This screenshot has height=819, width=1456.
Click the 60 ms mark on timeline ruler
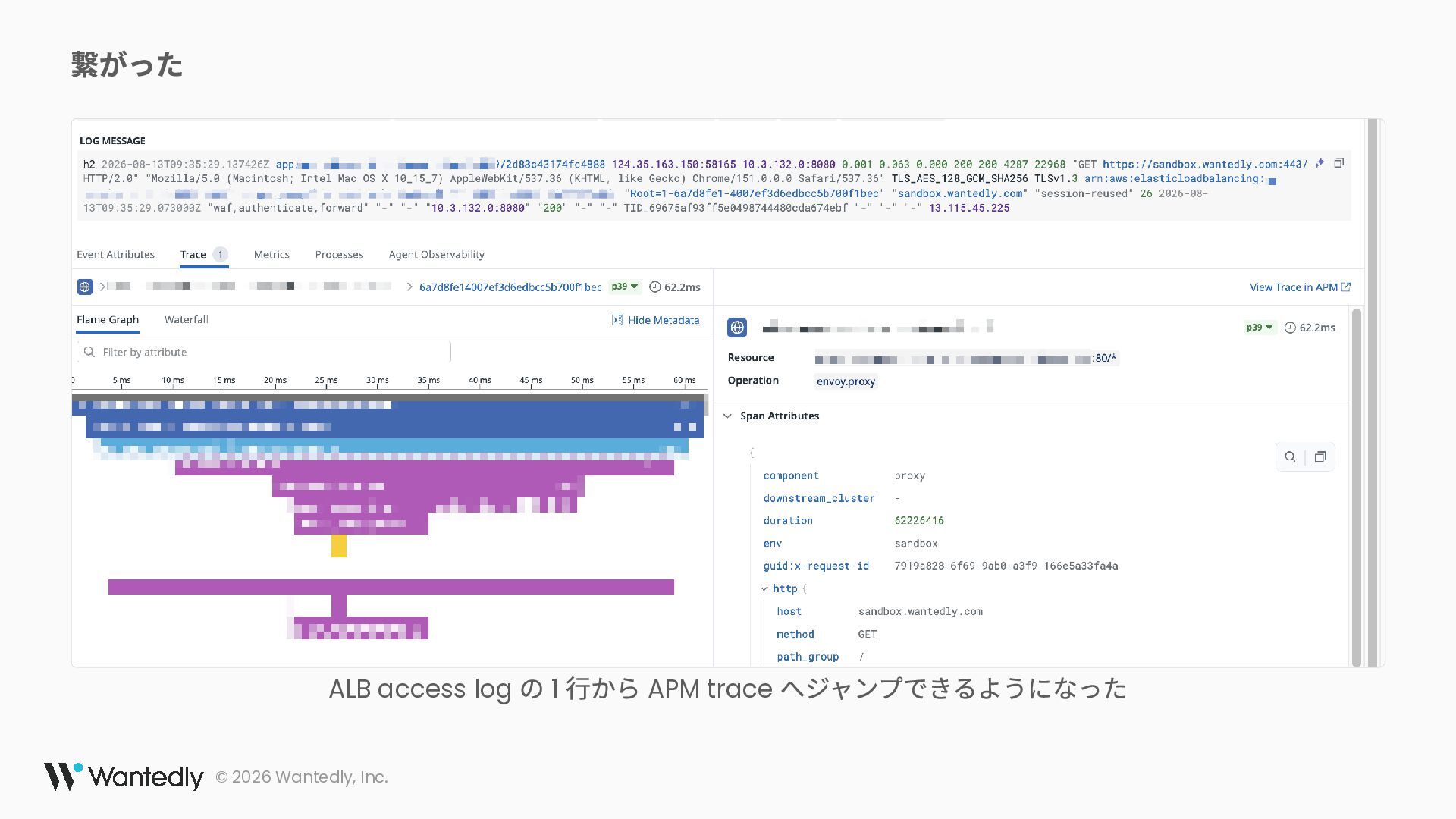click(684, 380)
